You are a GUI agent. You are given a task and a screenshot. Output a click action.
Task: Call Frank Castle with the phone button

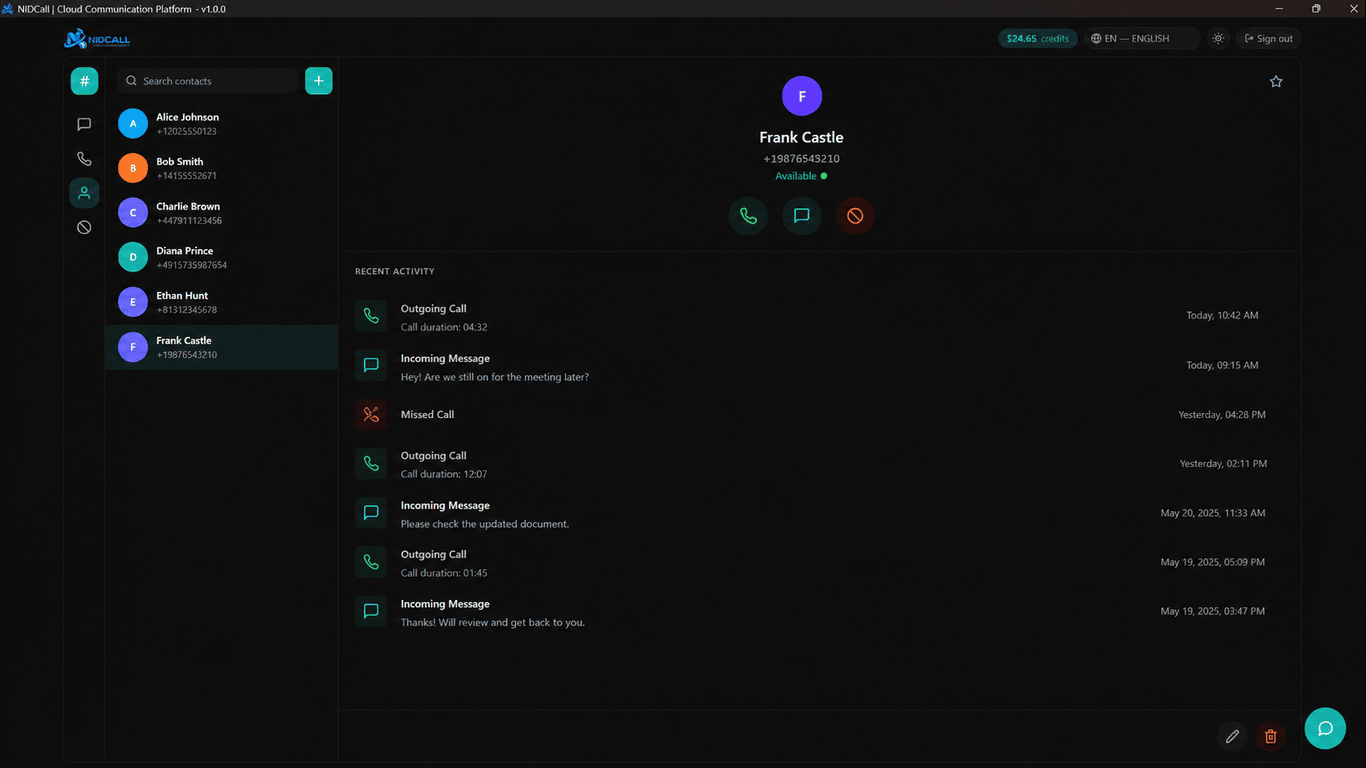point(748,215)
